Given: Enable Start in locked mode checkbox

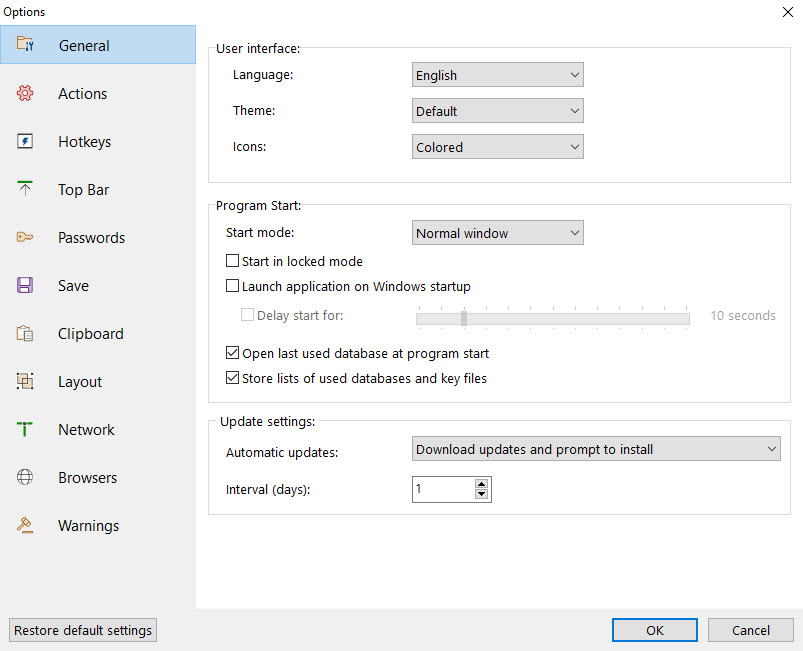Looking at the screenshot, I should 233,261.
